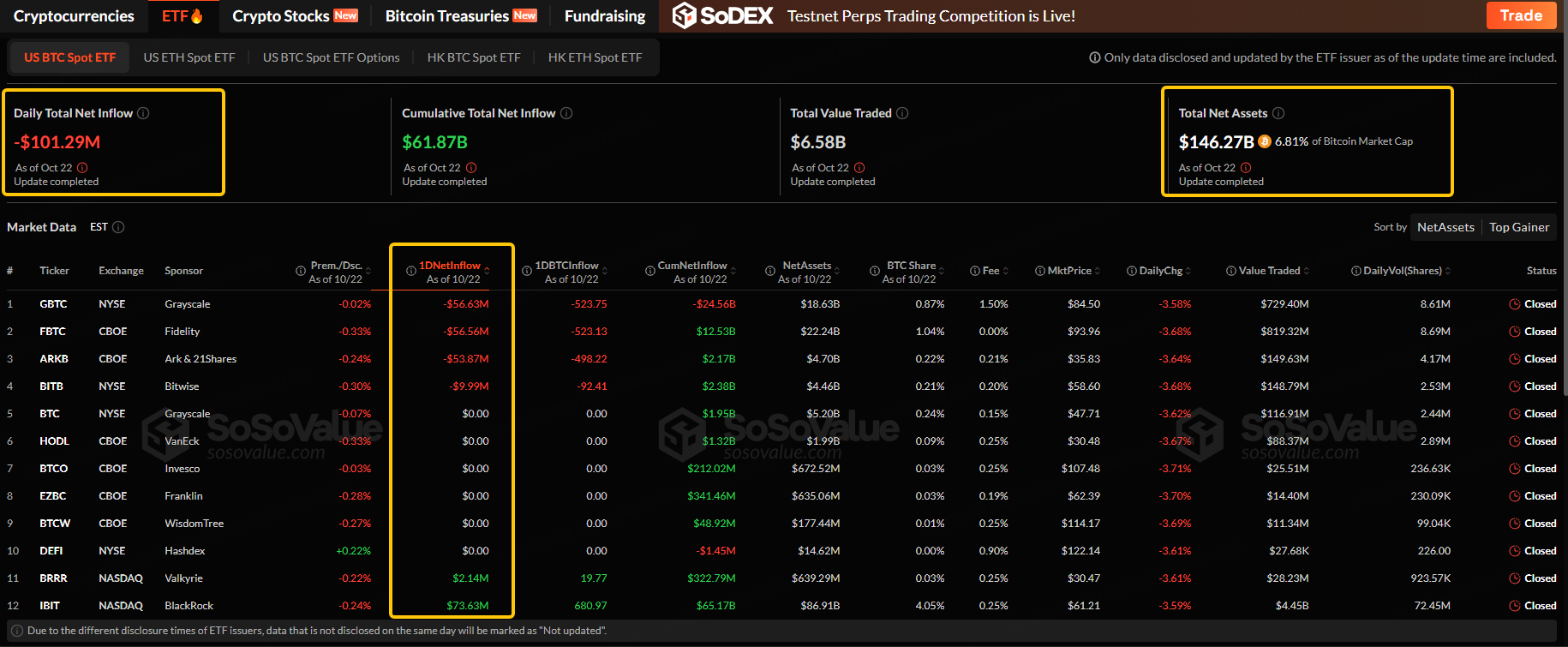Open the Cryptocurrencies menu
The image size is (1568, 647).
click(74, 16)
